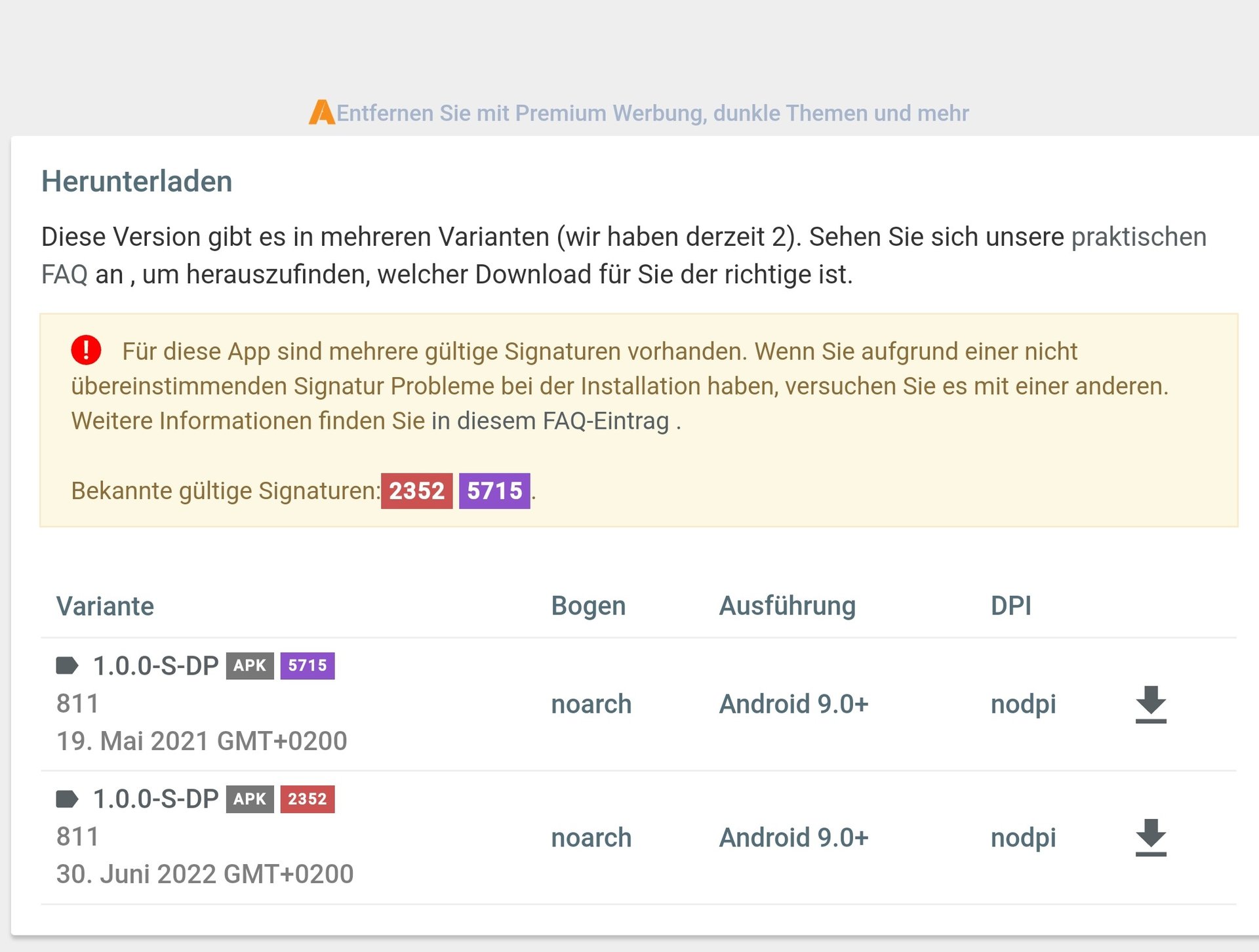Viewport: 1259px width, 952px height.
Task: Click the red 2352 badge in second row
Action: click(308, 799)
